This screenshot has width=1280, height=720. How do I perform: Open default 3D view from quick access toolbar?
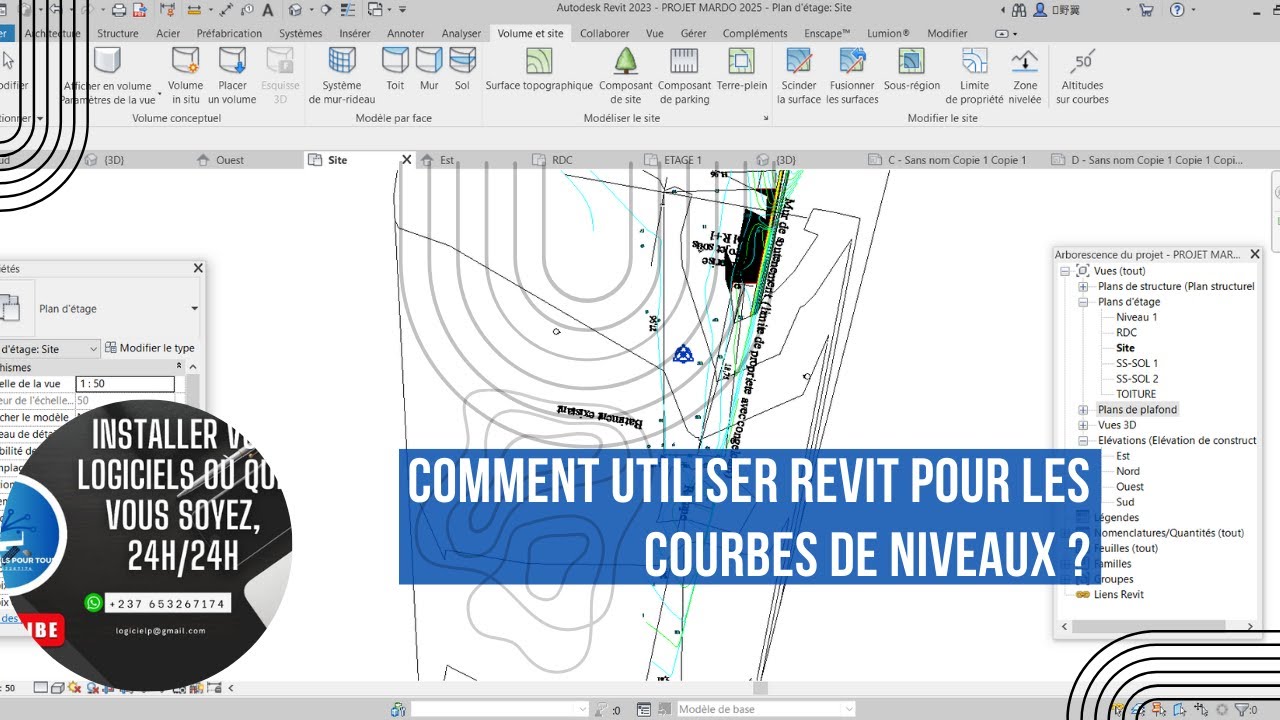click(x=295, y=10)
